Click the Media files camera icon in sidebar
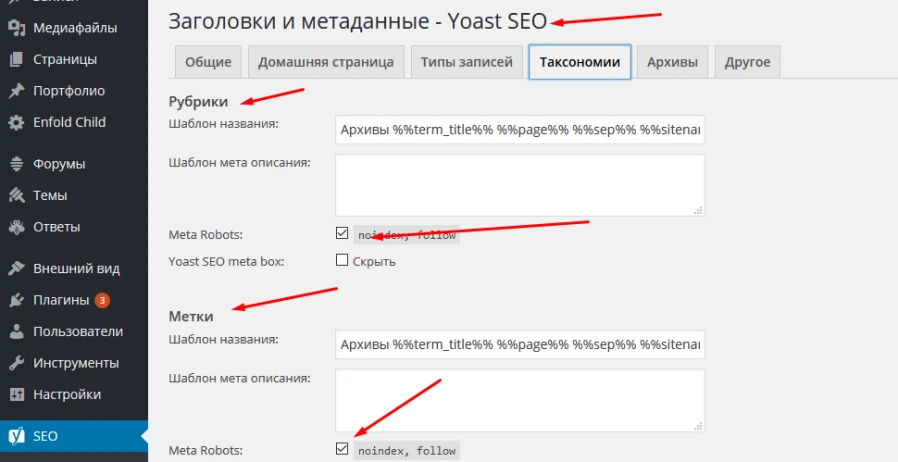The height and width of the screenshot is (462, 898). coord(17,27)
